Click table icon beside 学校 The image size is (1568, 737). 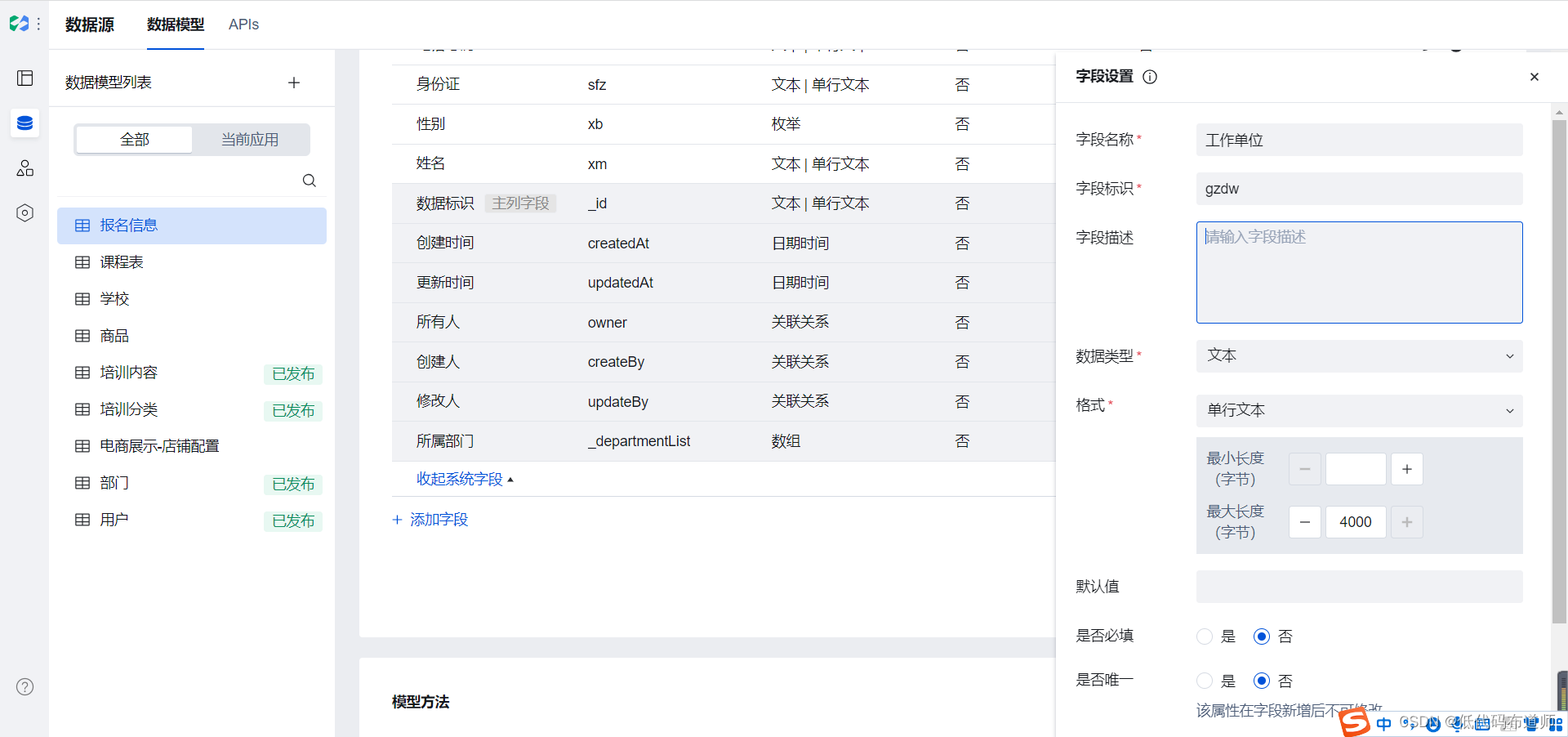pyautogui.click(x=82, y=299)
